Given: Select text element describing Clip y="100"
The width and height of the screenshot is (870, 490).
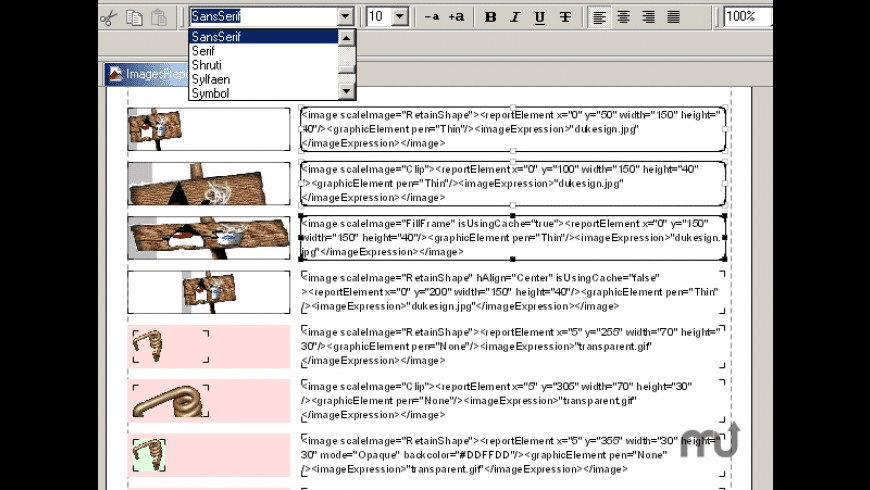Looking at the screenshot, I should (513, 184).
